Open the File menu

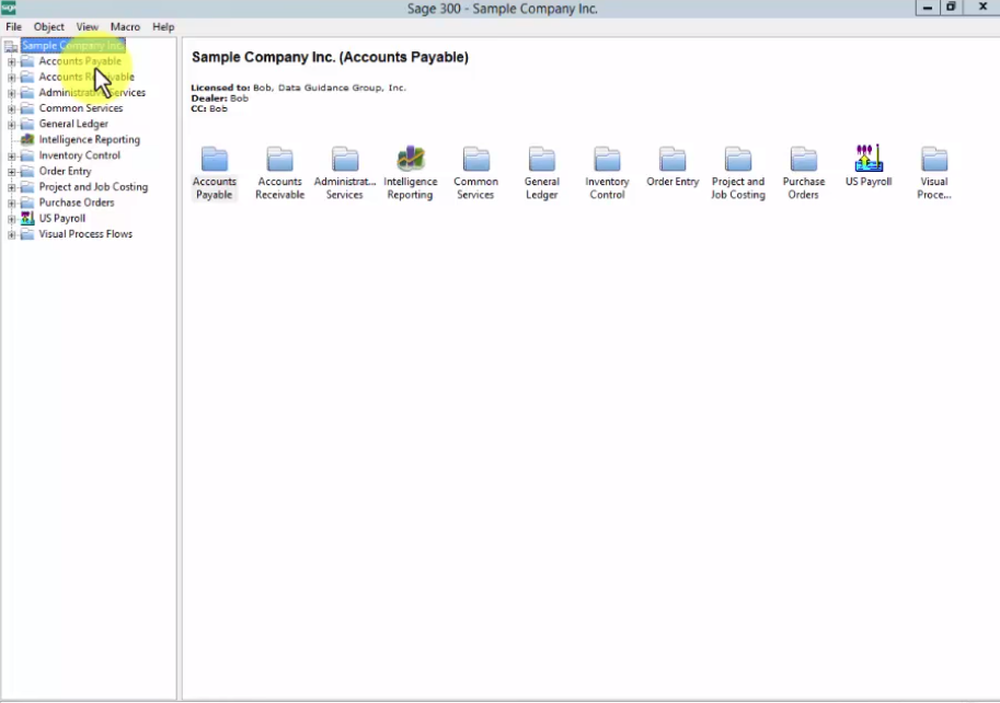coord(13,27)
